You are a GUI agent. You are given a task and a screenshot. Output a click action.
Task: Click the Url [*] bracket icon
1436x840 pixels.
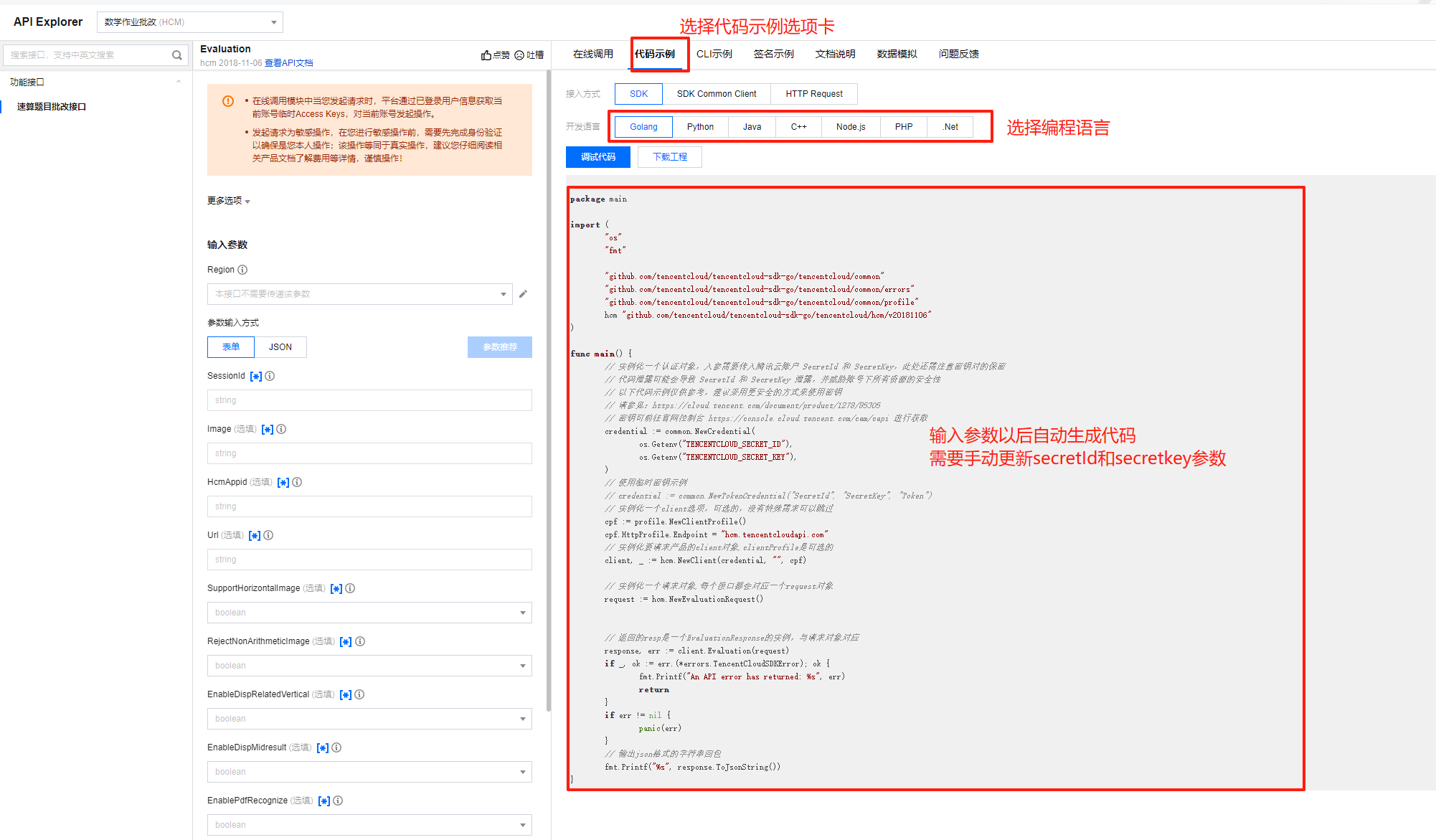click(255, 535)
